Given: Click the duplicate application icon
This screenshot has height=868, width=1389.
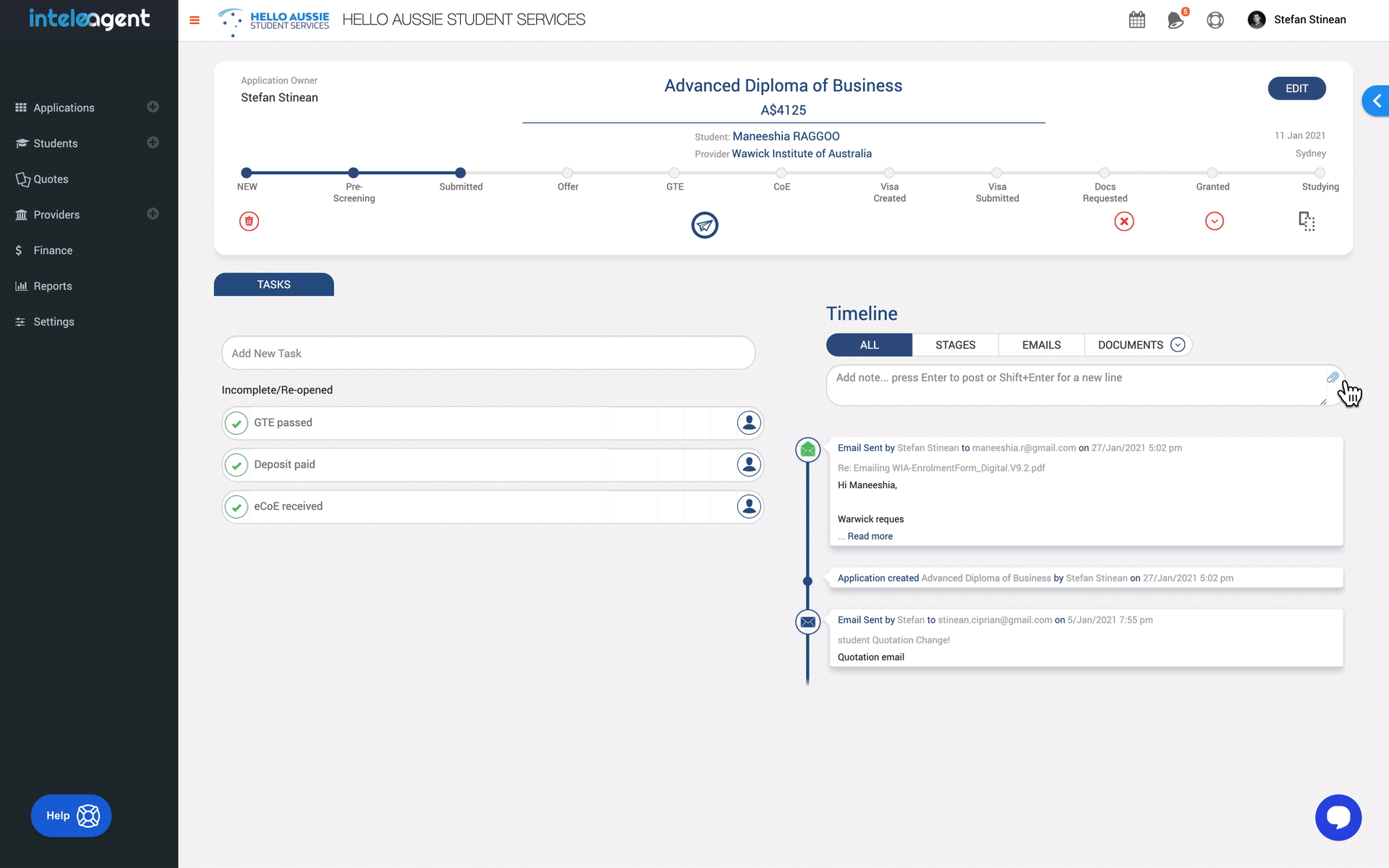Looking at the screenshot, I should (x=1307, y=221).
